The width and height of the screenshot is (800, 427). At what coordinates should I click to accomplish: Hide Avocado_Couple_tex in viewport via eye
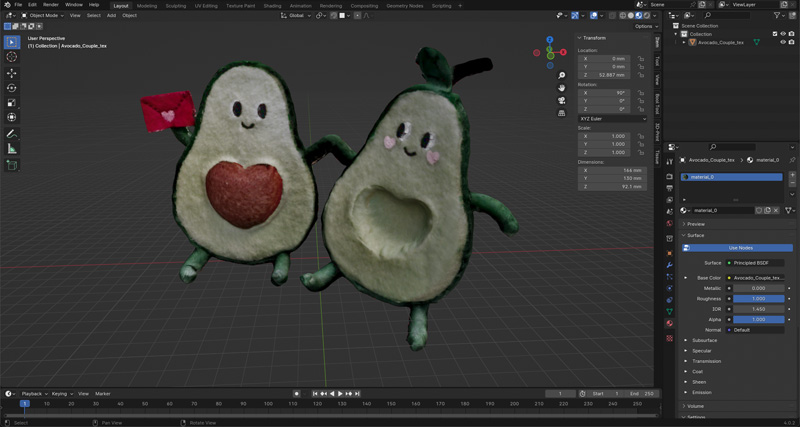783,42
